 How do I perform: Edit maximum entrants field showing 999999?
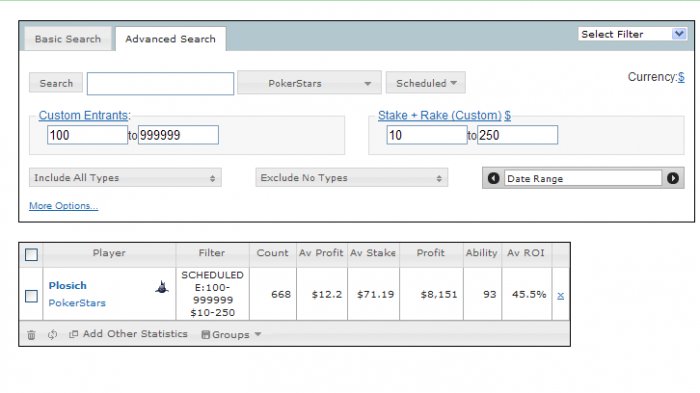coord(178,135)
